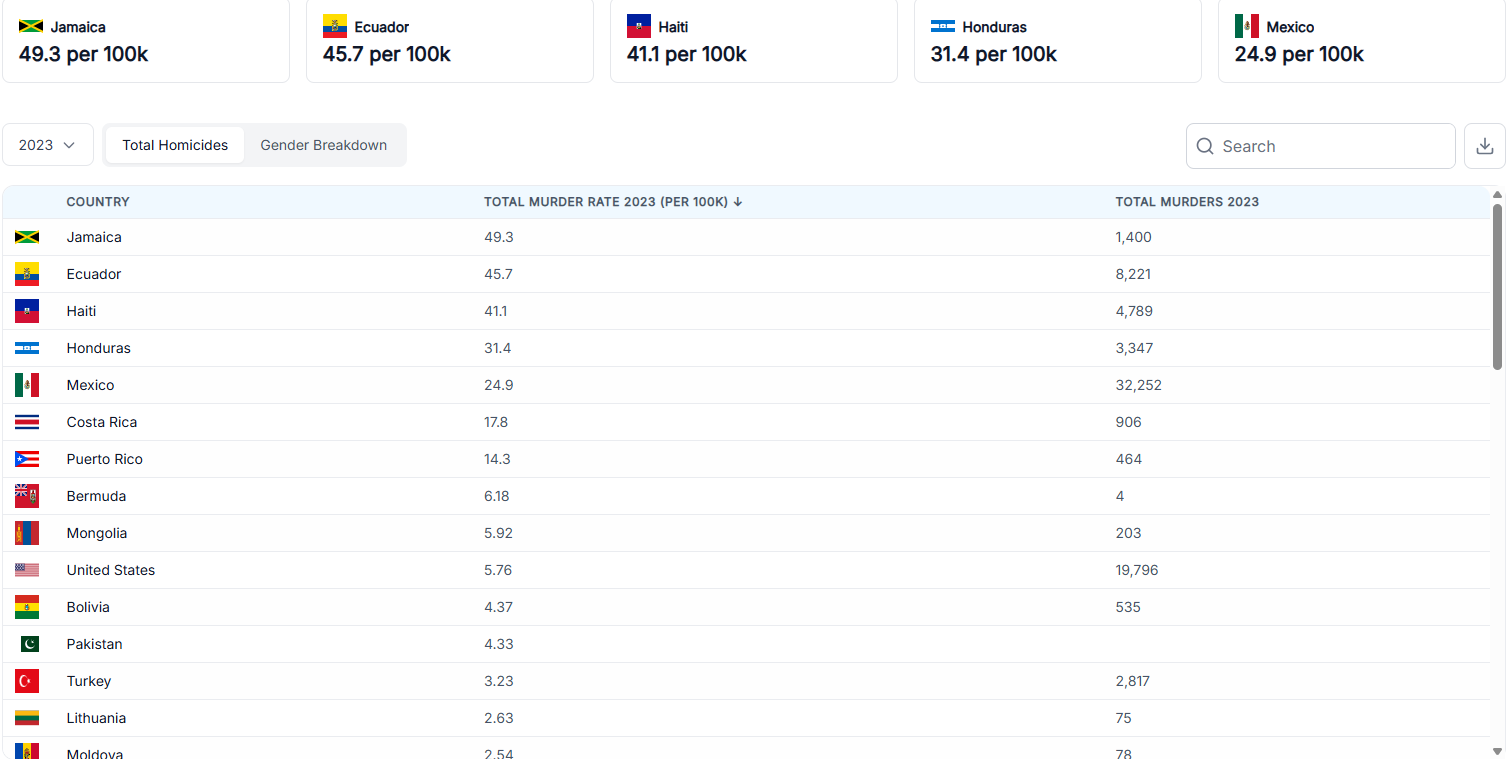Click the table vertical scrollbar thumb
Viewport: 1510px width, 759px height.
tap(1497, 286)
